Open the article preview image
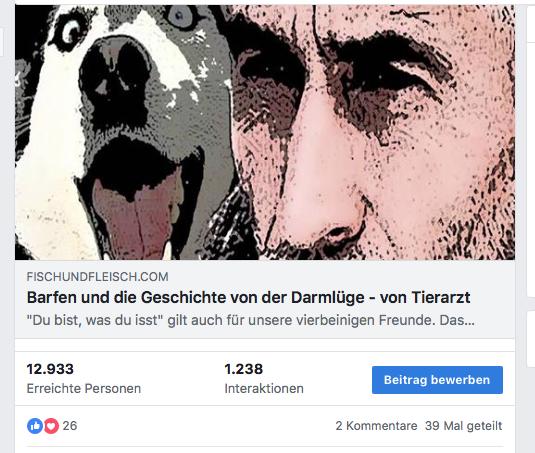The height and width of the screenshot is (453, 535). point(265,132)
